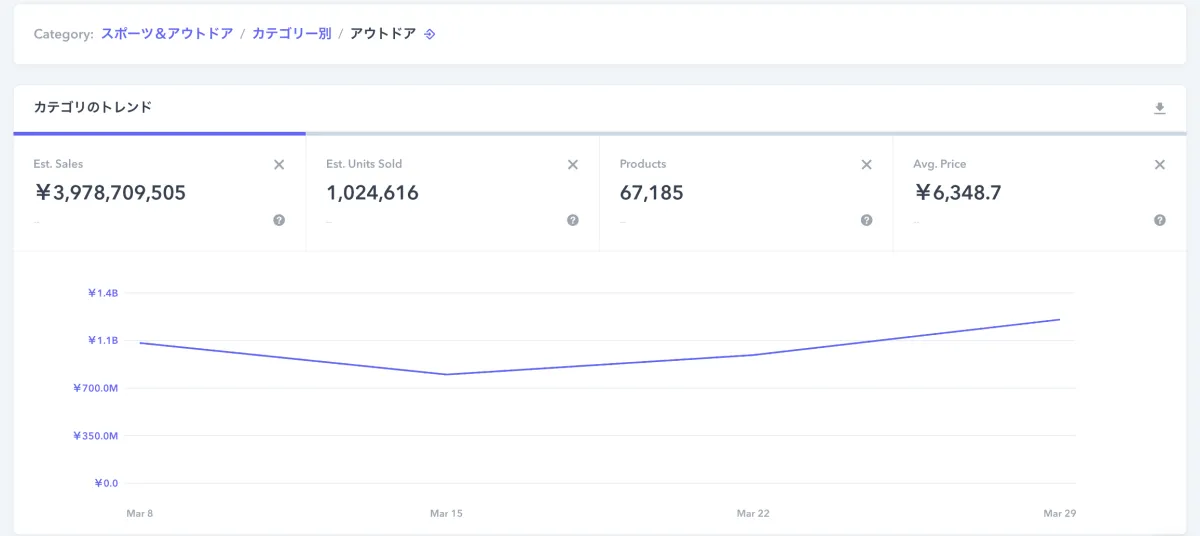Open the カテゴリー別 breadcrumb link
The image size is (1200, 536).
tap(291, 34)
